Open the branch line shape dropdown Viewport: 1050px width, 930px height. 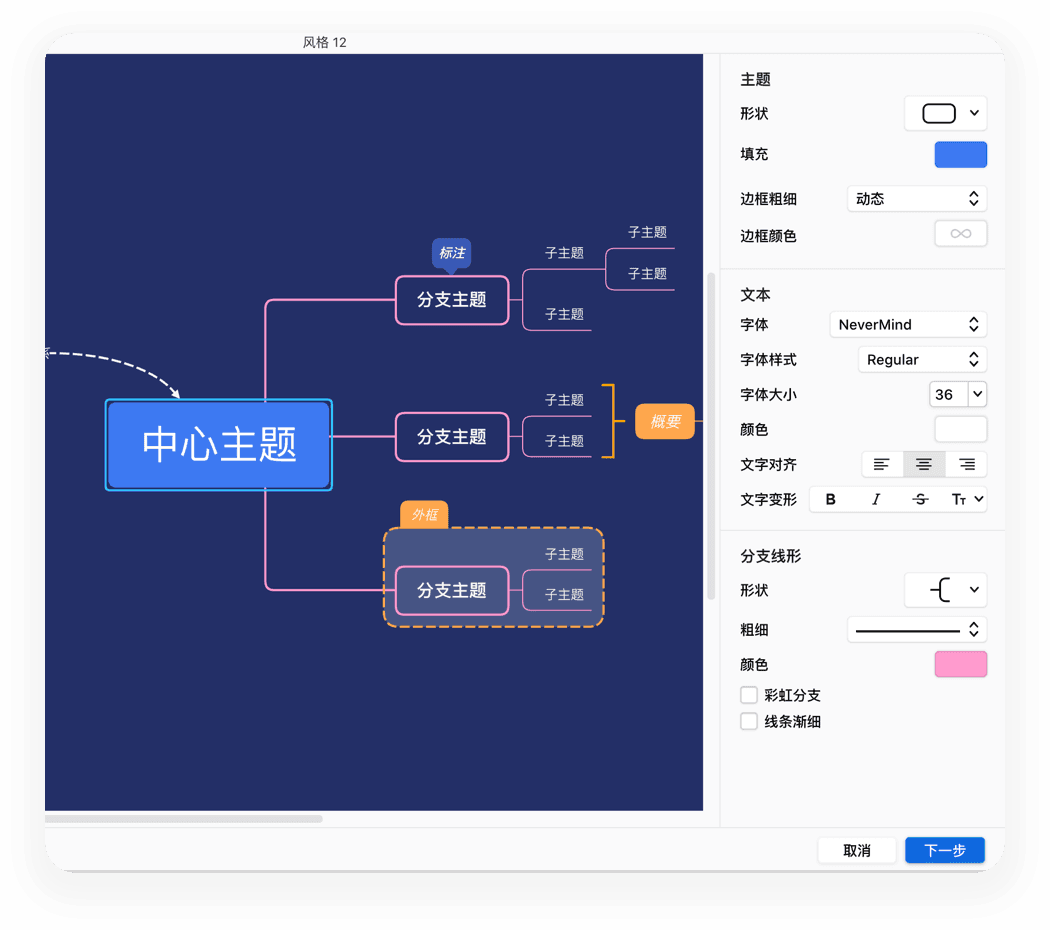point(945,590)
